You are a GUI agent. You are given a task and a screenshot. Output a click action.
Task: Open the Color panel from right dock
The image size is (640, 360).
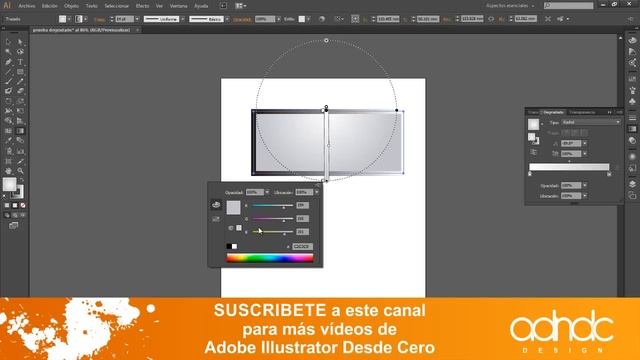click(x=632, y=41)
